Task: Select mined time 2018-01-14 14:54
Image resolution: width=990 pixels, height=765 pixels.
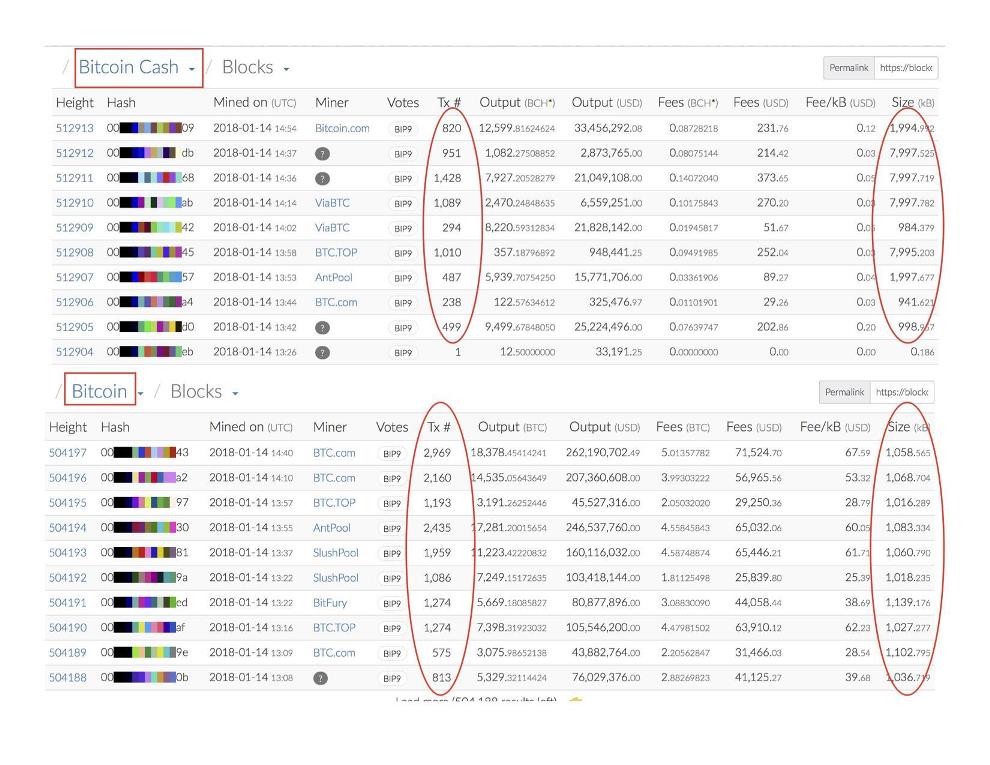Action: (x=254, y=128)
